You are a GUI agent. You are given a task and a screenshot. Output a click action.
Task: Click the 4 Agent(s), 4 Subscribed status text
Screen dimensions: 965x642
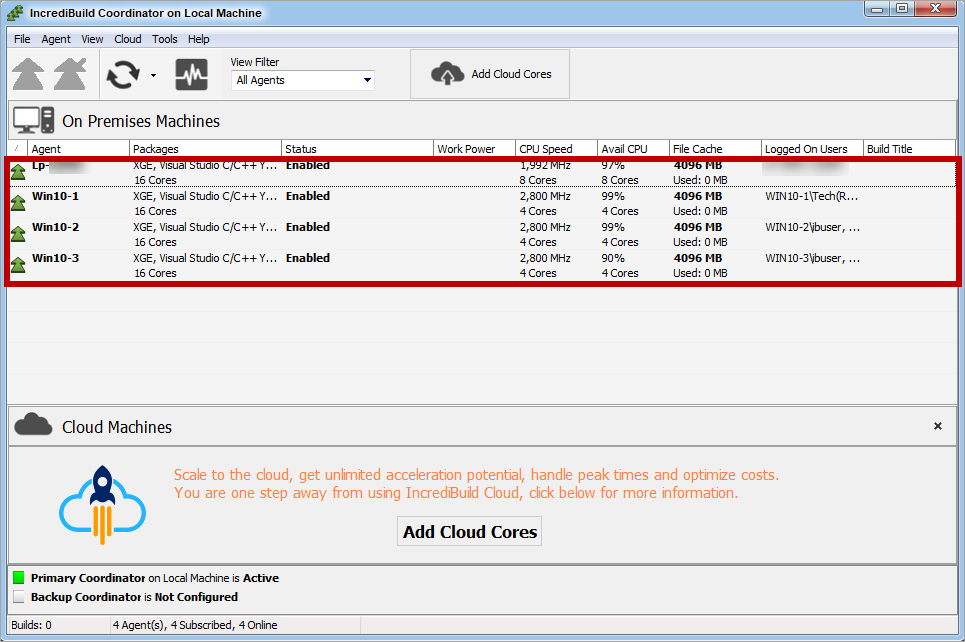point(195,625)
